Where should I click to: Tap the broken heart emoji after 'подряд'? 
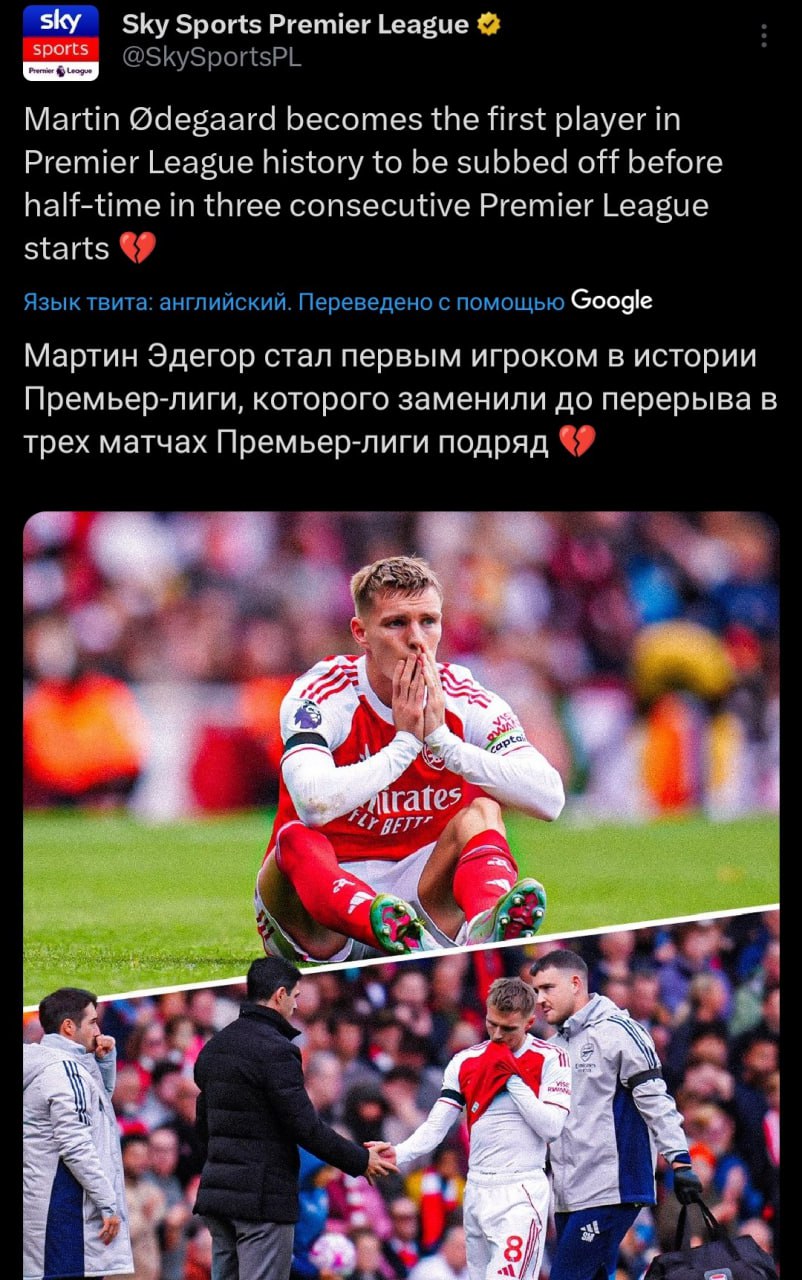point(577,441)
